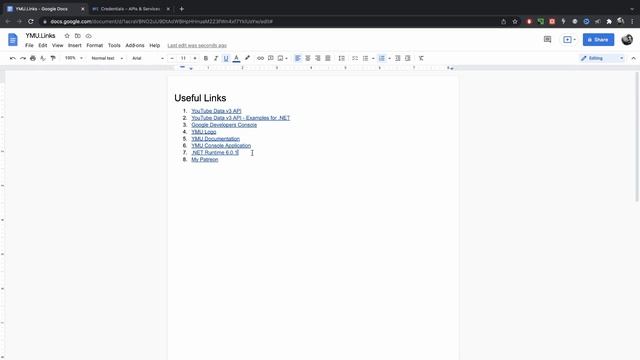The width and height of the screenshot is (640, 360).
Task: Increase the indent of the list
Action: coord(407,58)
